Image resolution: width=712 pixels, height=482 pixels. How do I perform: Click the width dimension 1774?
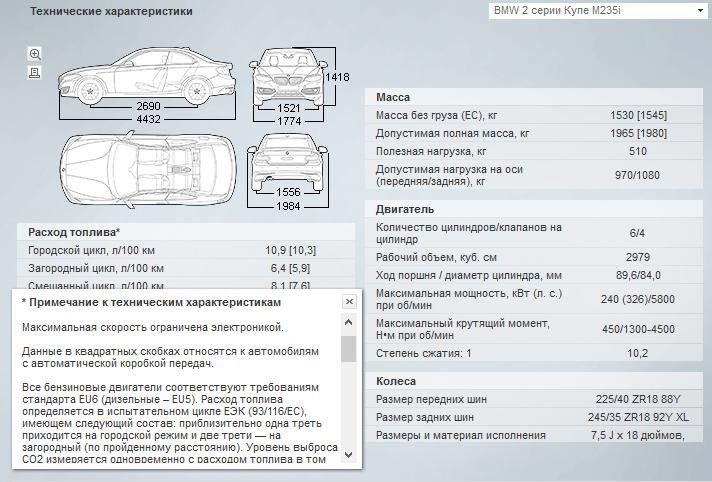point(289,121)
